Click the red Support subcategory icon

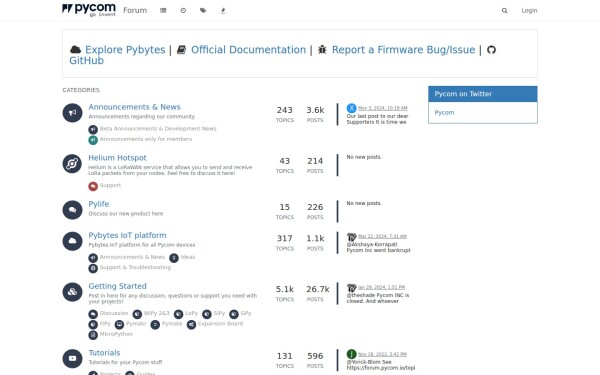93,186
